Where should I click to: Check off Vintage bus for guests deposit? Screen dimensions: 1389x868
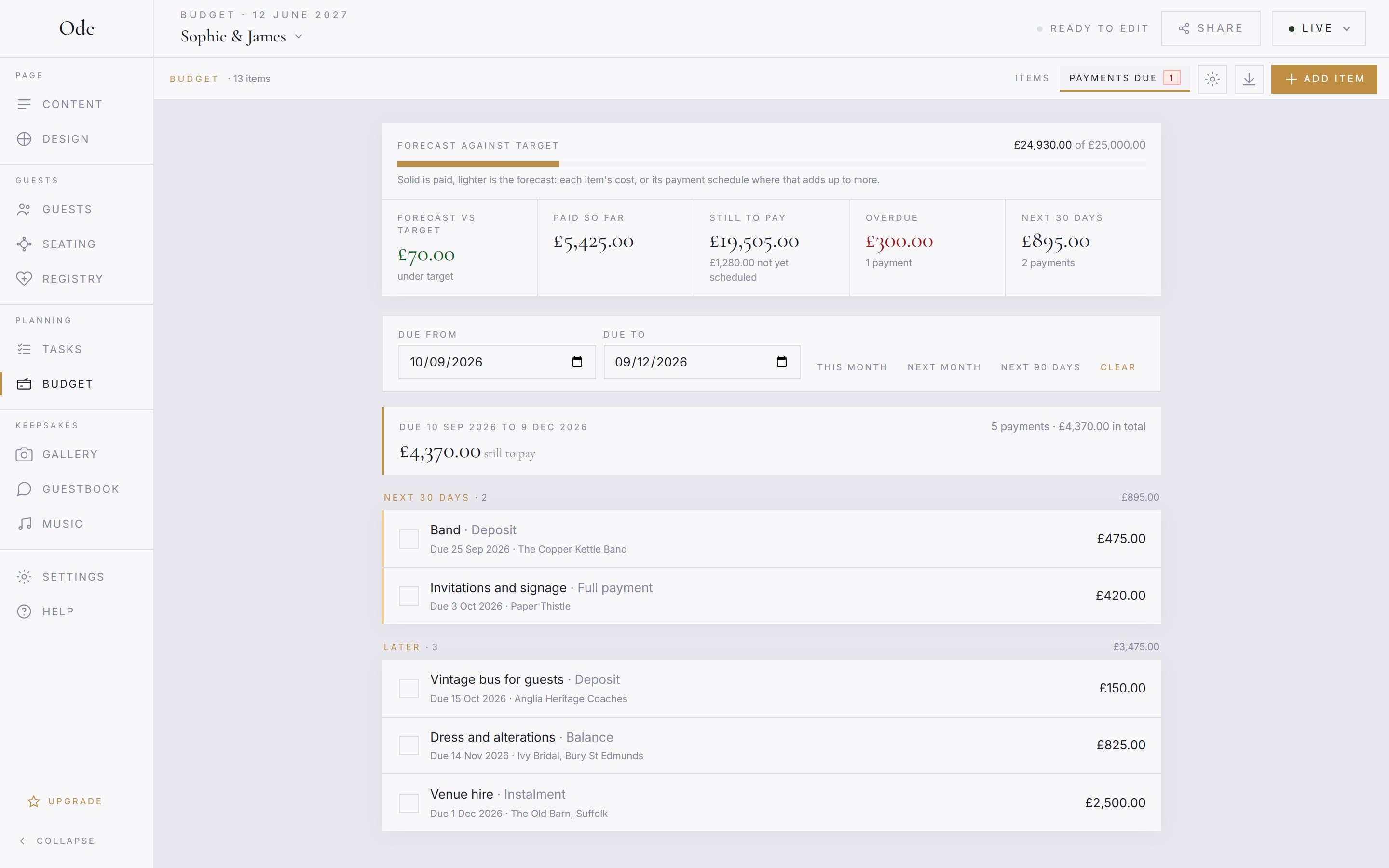click(409, 688)
